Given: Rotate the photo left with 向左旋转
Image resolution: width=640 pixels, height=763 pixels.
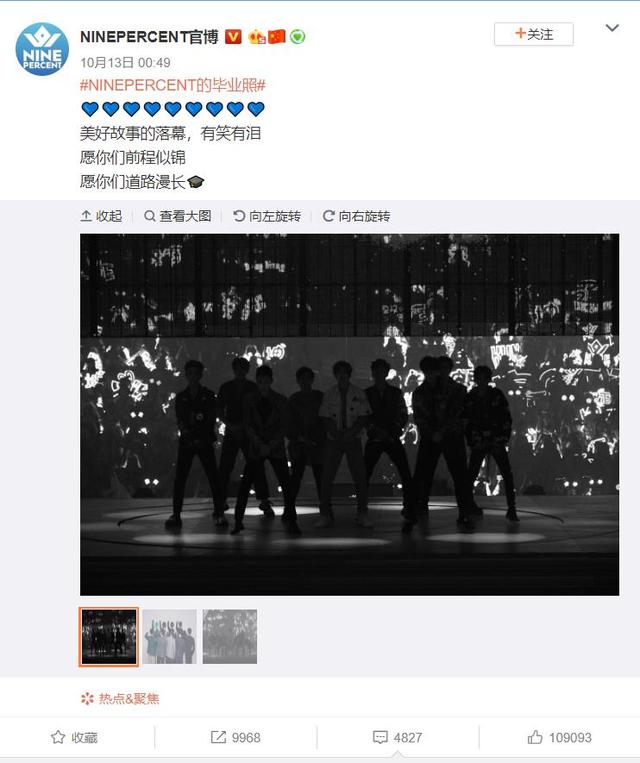Looking at the screenshot, I should (267, 216).
